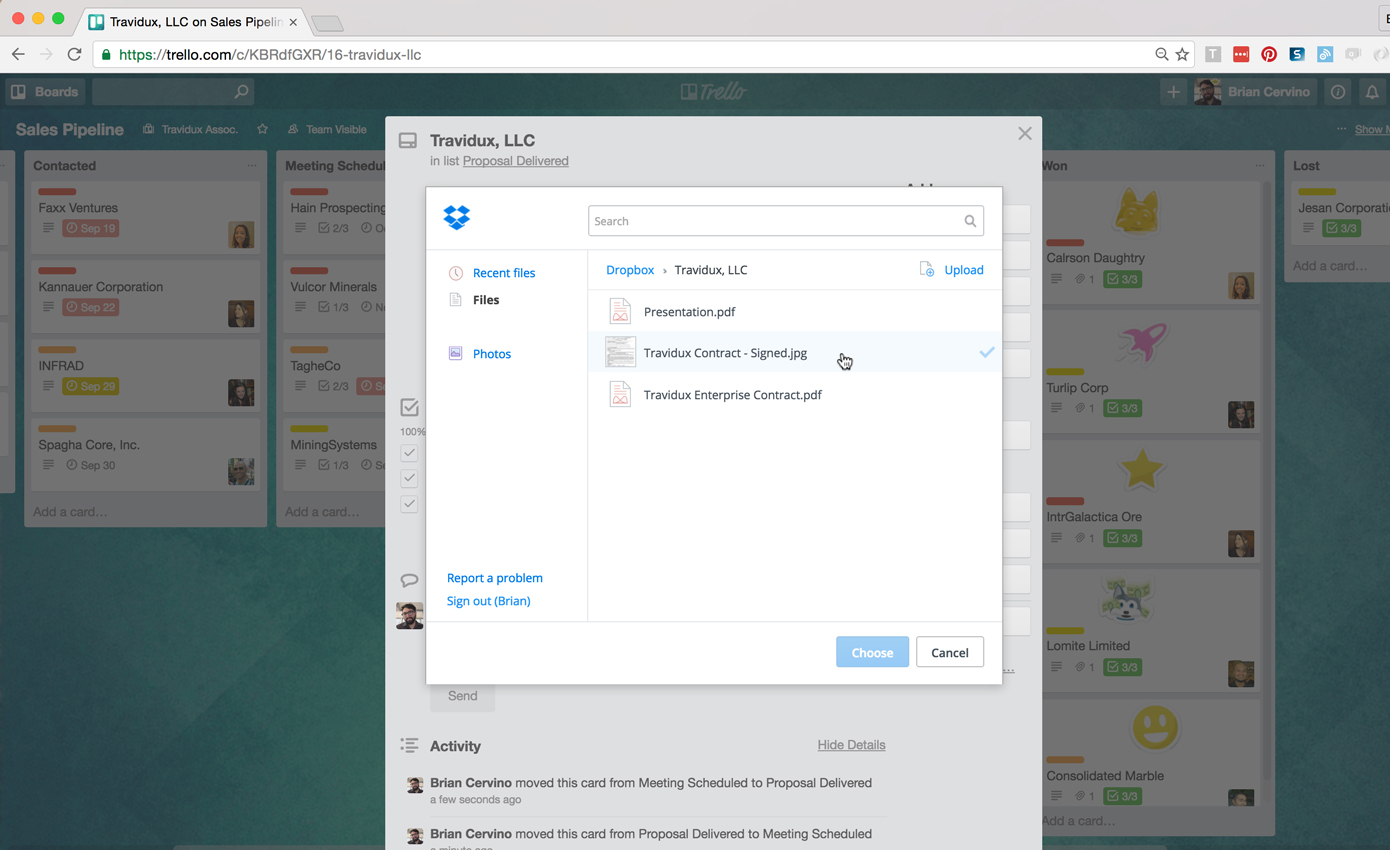Toggle third checklist item checkbox
The image size is (1390, 850).
coord(409,504)
